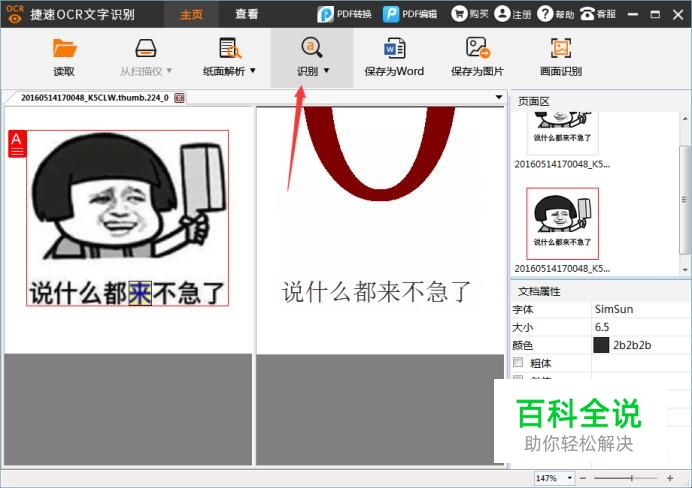The height and width of the screenshot is (488, 692).
Task: Click the 颜色 property label
Action: (523, 345)
